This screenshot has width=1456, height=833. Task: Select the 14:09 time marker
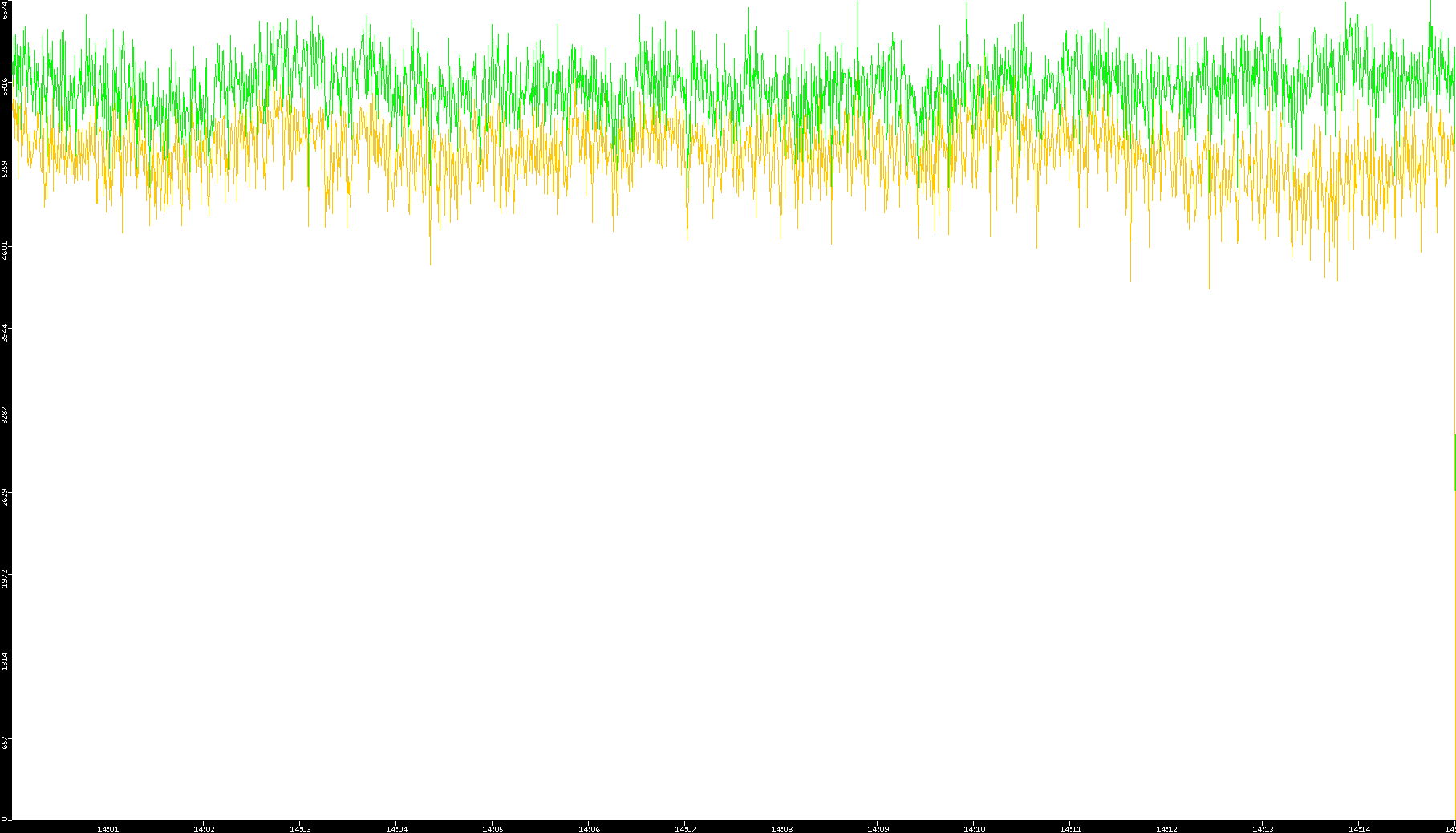878,829
